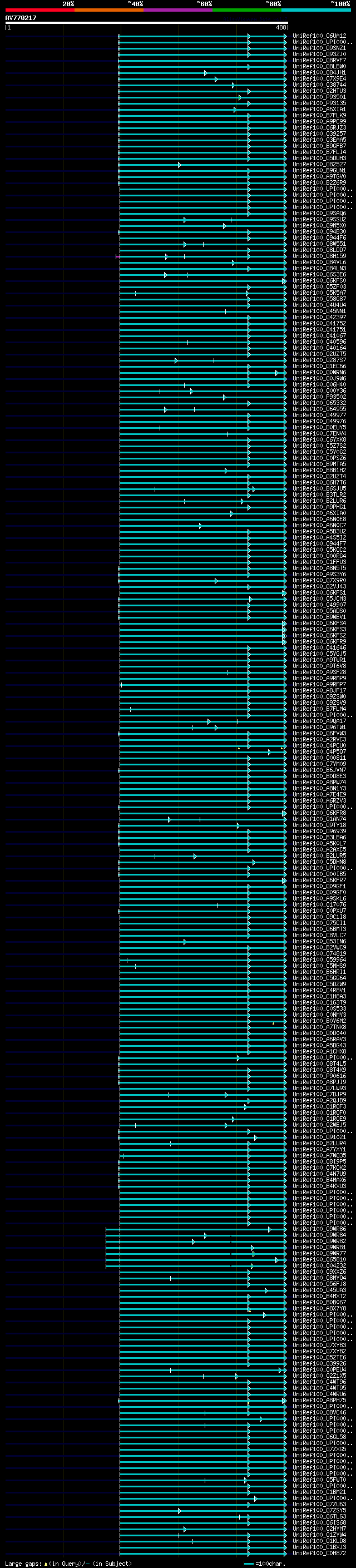Open hit UniRef100_Q84JH1
Viewport: 356px width, 1568px height.
click(319, 72)
